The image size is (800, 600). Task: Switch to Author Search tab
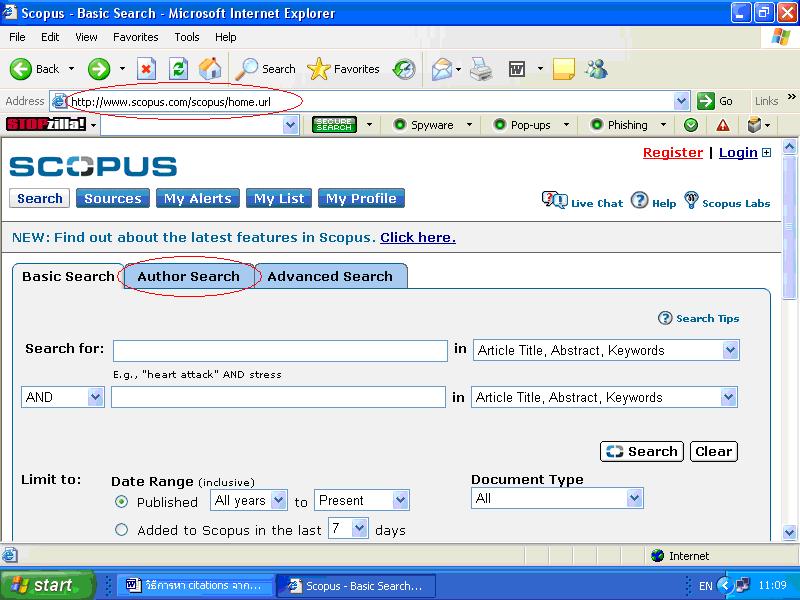point(188,276)
